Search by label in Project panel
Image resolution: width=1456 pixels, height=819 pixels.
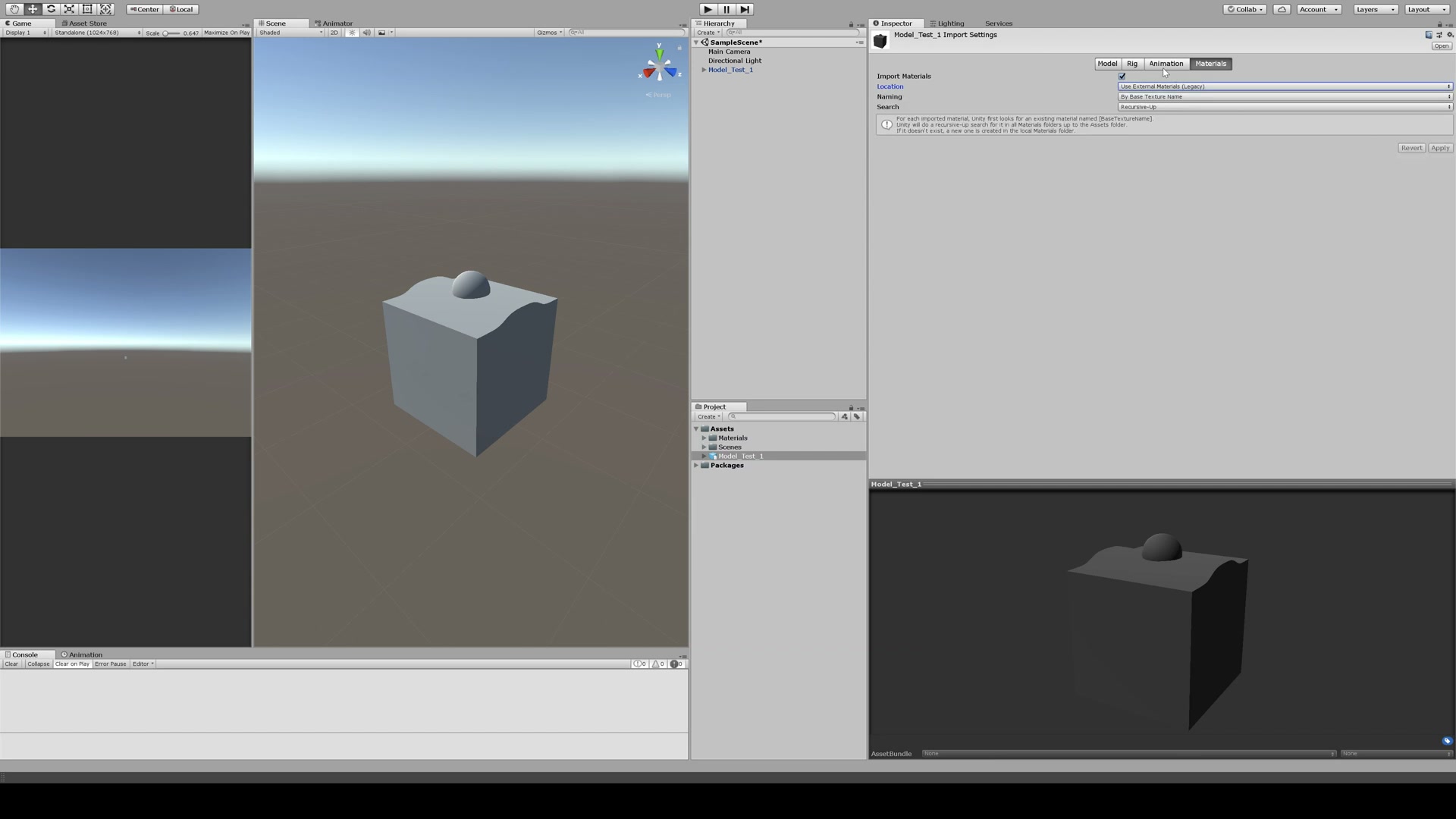coord(857,416)
